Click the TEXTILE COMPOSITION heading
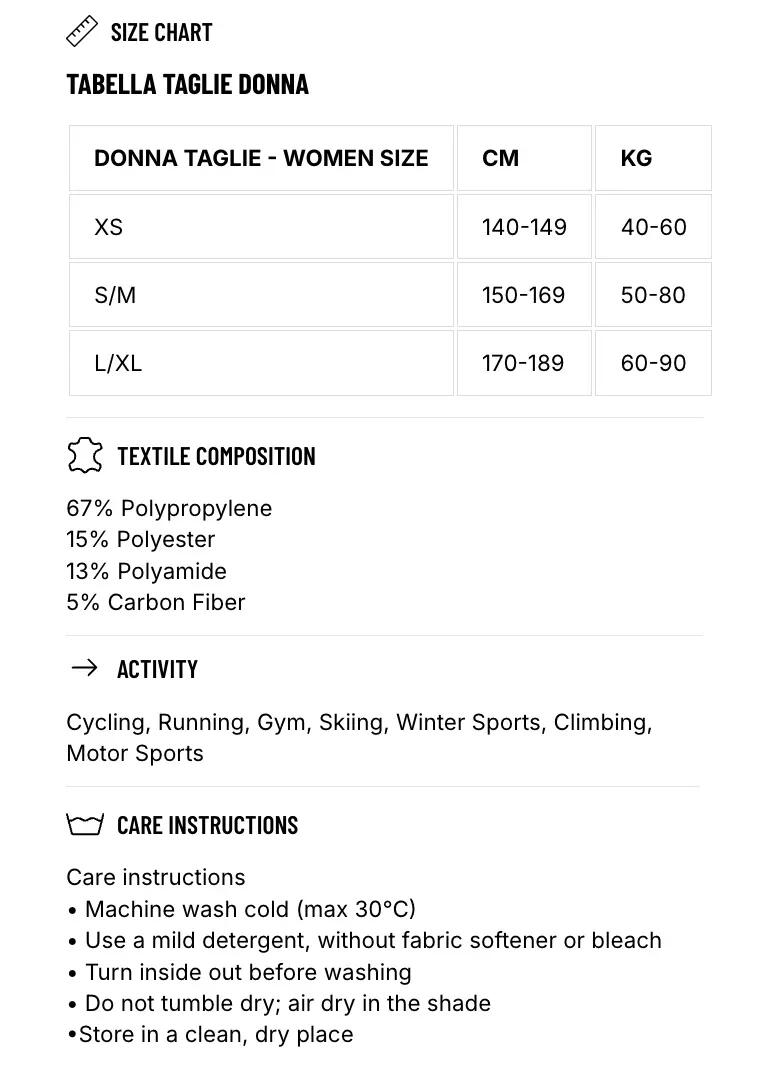Screen dimensions: 762x1082 216,456
